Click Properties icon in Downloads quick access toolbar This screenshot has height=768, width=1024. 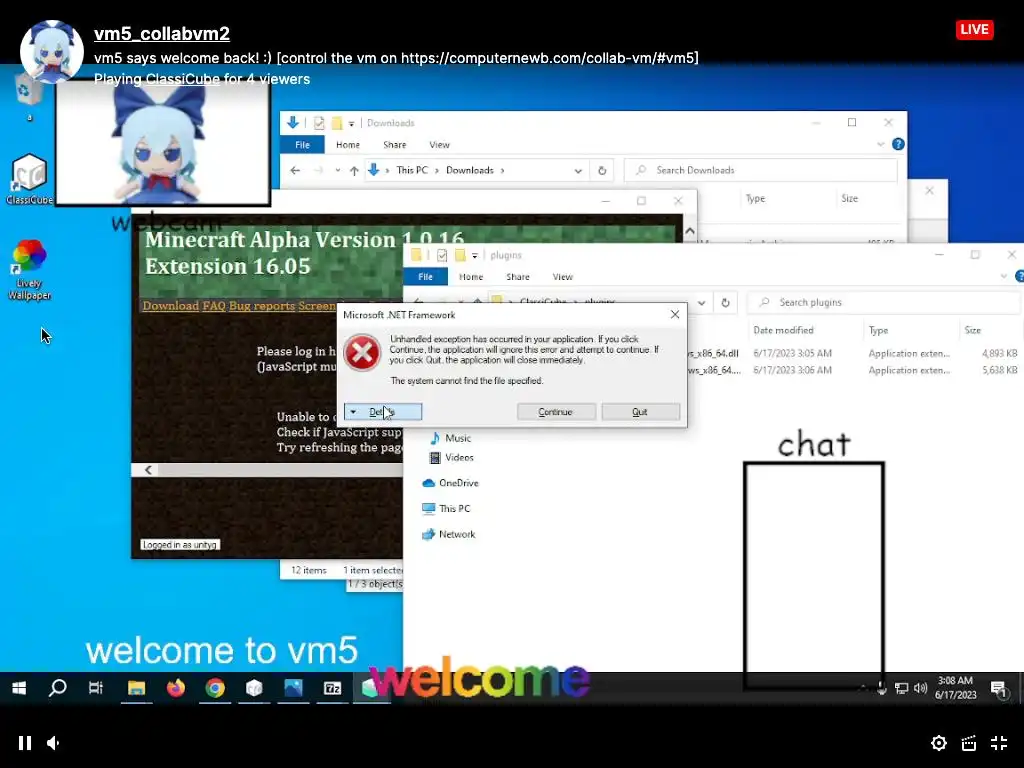tap(319, 123)
